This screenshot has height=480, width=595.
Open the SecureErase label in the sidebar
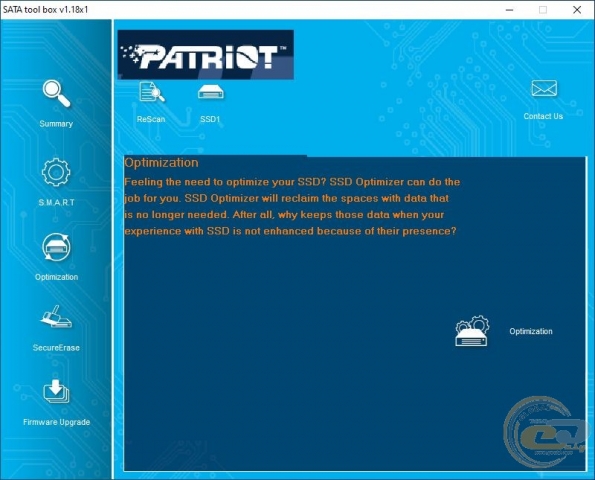click(56, 348)
